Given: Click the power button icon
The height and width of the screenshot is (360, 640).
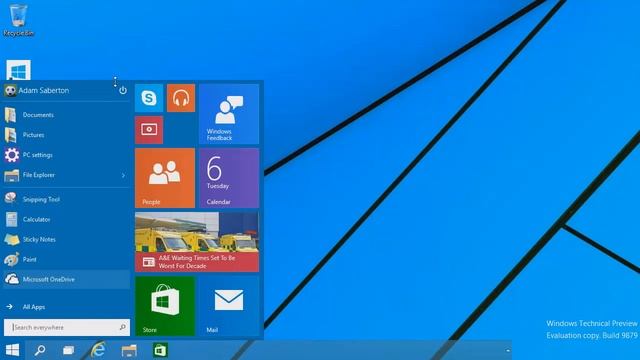Looking at the screenshot, I should (x=123, y=90).
